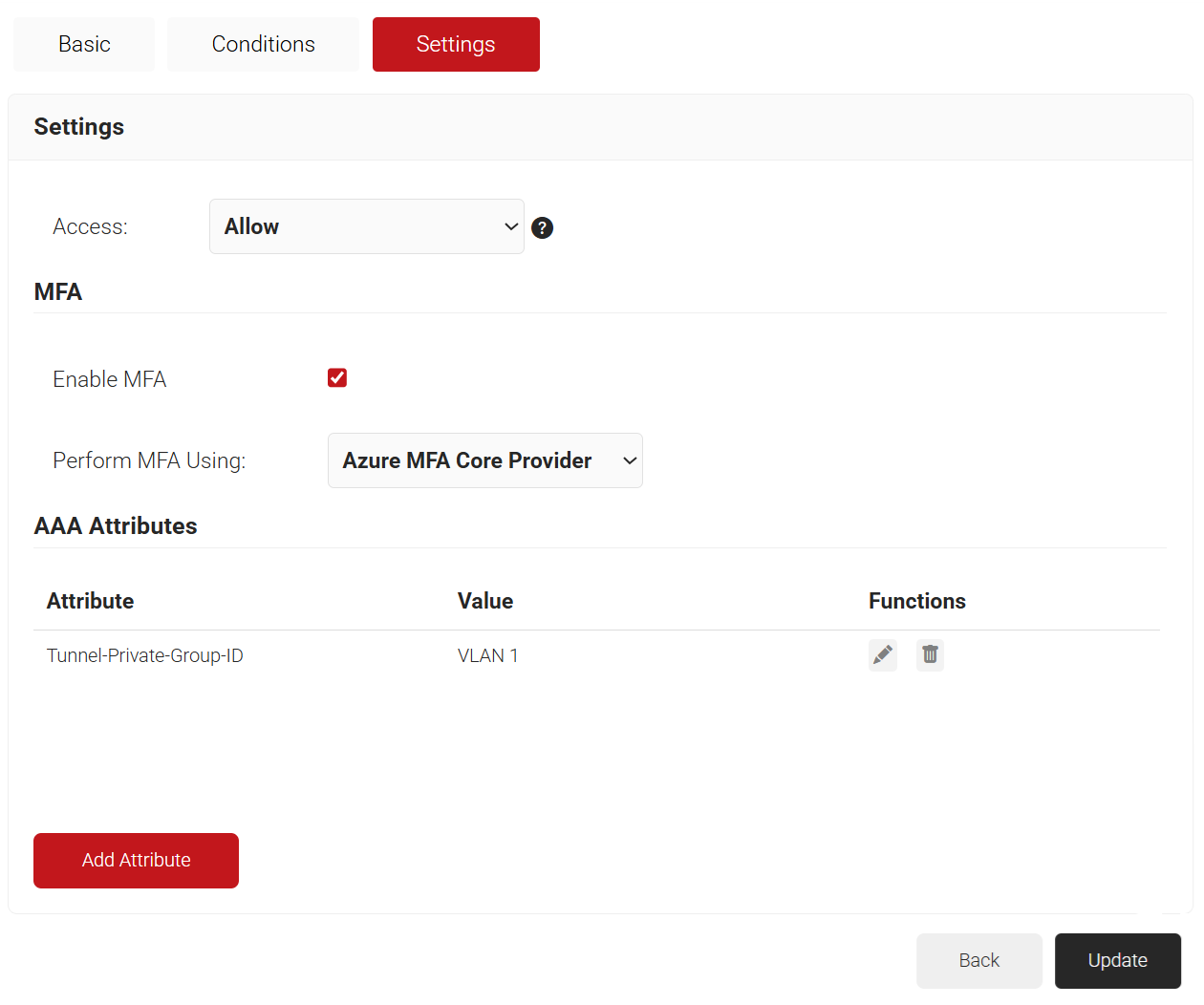Screen dimensions: 1204x1005
Task: Click the Perform MFA Using label
Action: pos(149,460)
